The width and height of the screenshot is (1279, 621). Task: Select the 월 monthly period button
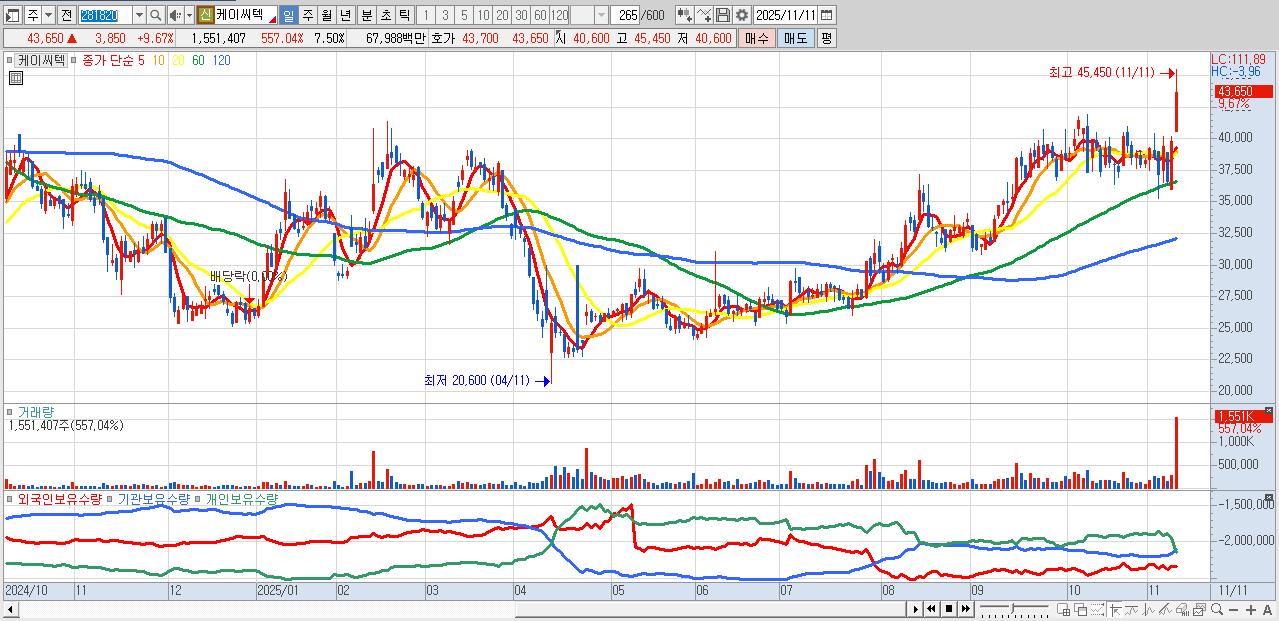[x=326, y=15]
